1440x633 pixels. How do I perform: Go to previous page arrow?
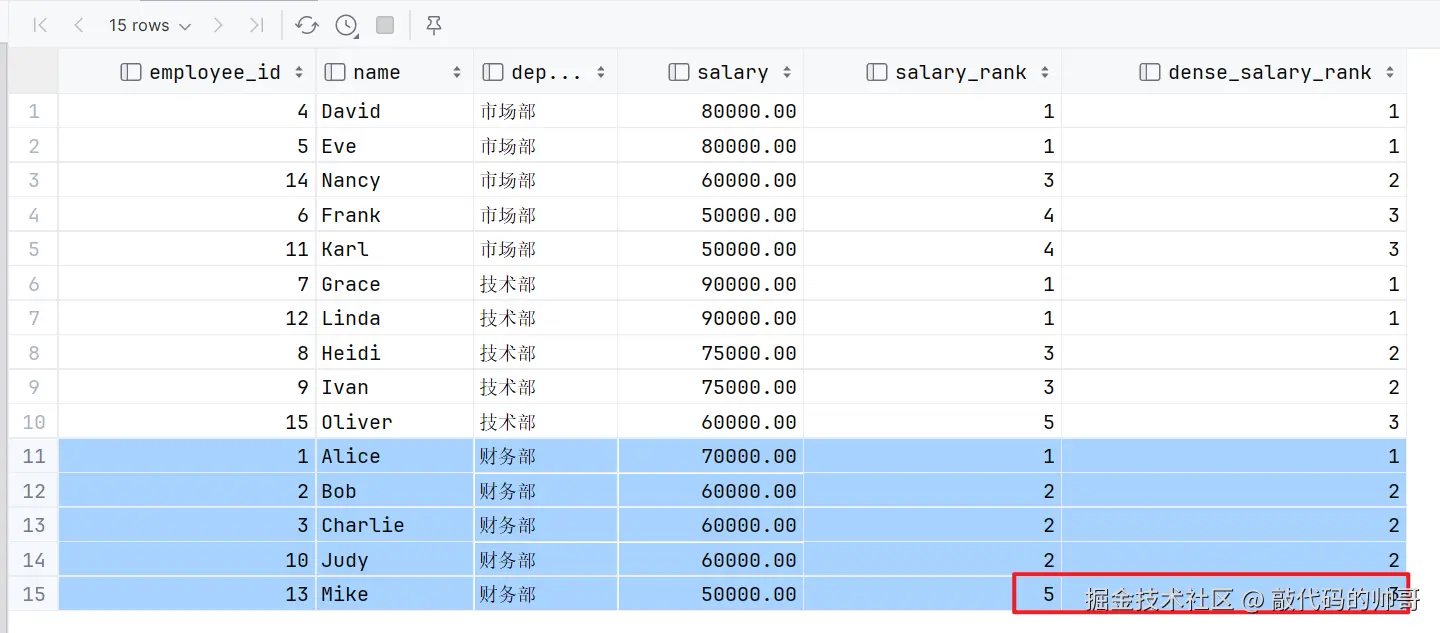79,25
